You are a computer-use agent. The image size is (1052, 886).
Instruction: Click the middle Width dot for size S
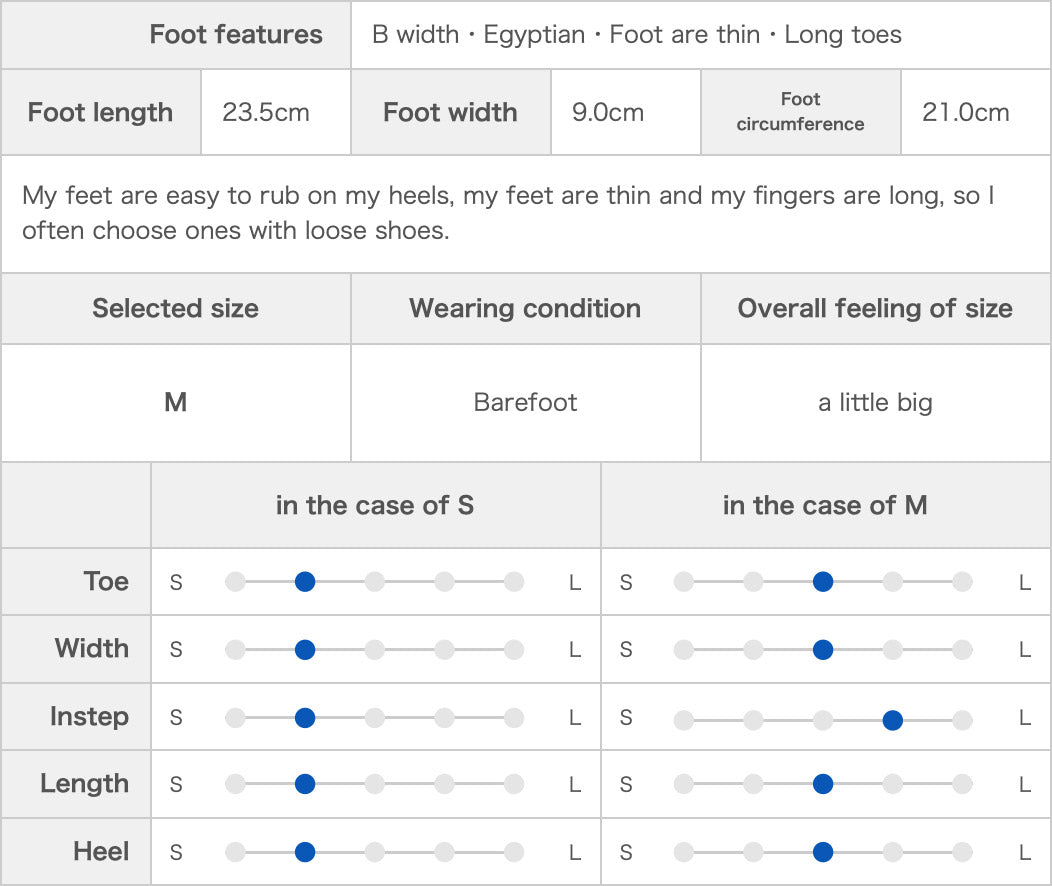pos(374,649)
